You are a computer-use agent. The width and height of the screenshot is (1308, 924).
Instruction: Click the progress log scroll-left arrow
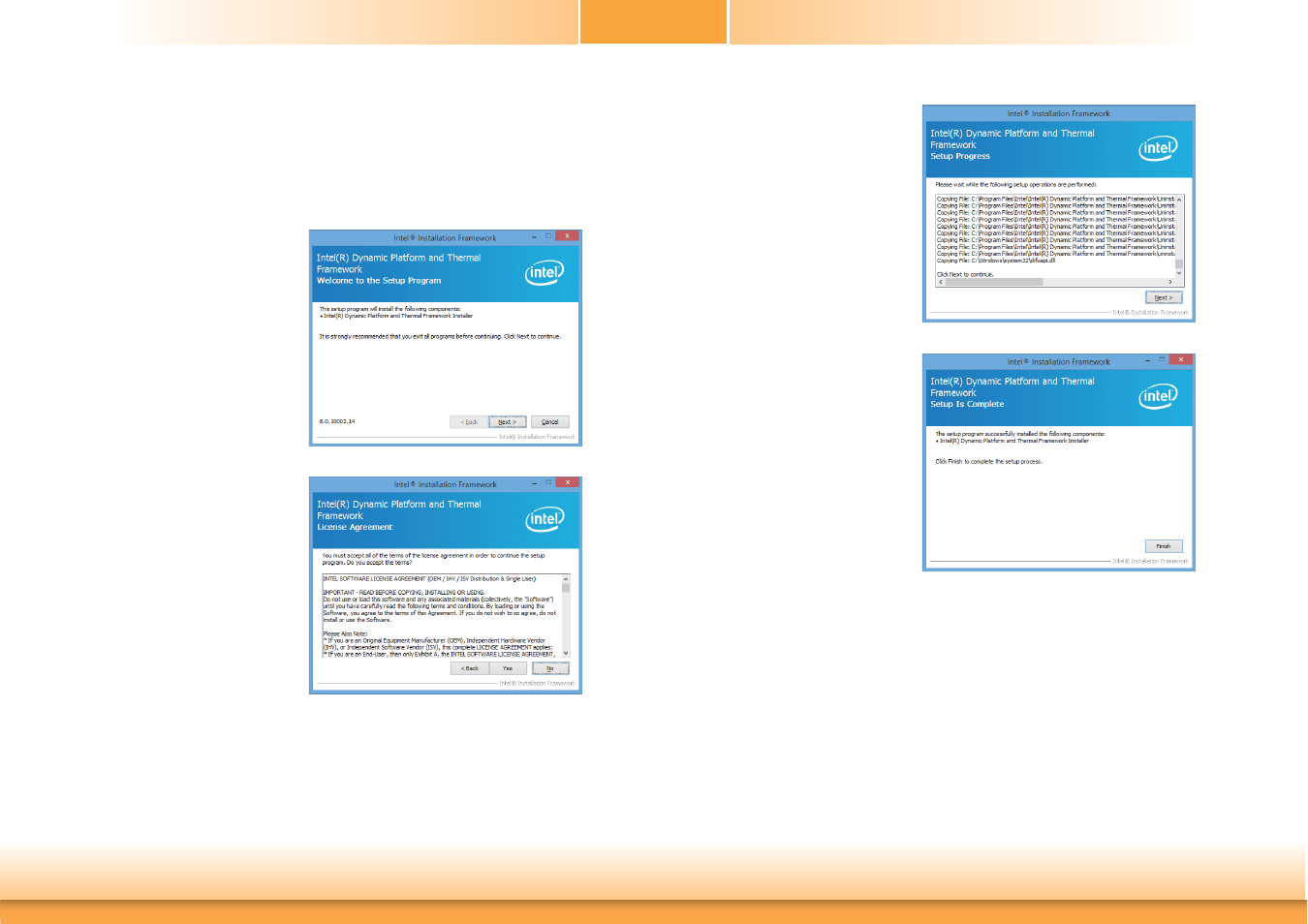[941, 282]
